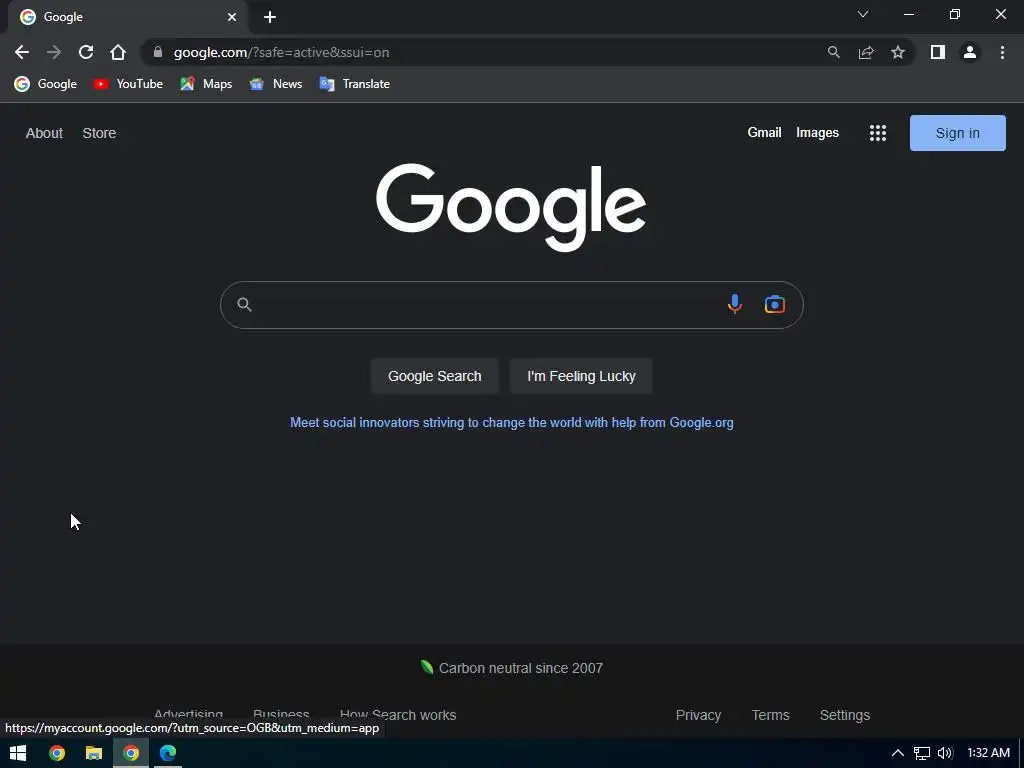View site information via the lock icon
The height and width of the screenshot is (768, 1024).
coord(157,52)
